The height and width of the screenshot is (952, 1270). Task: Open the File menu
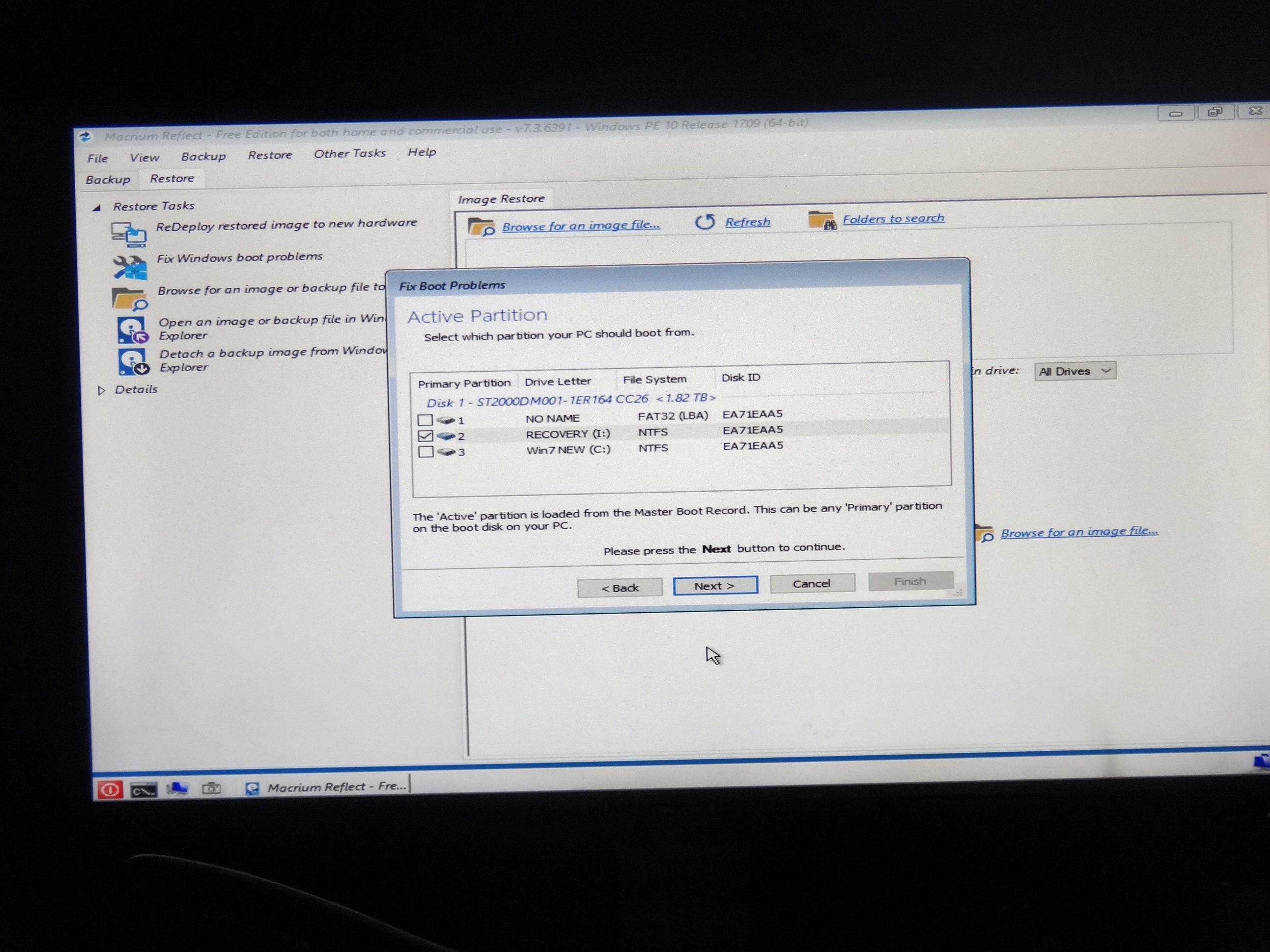(98, 158)
